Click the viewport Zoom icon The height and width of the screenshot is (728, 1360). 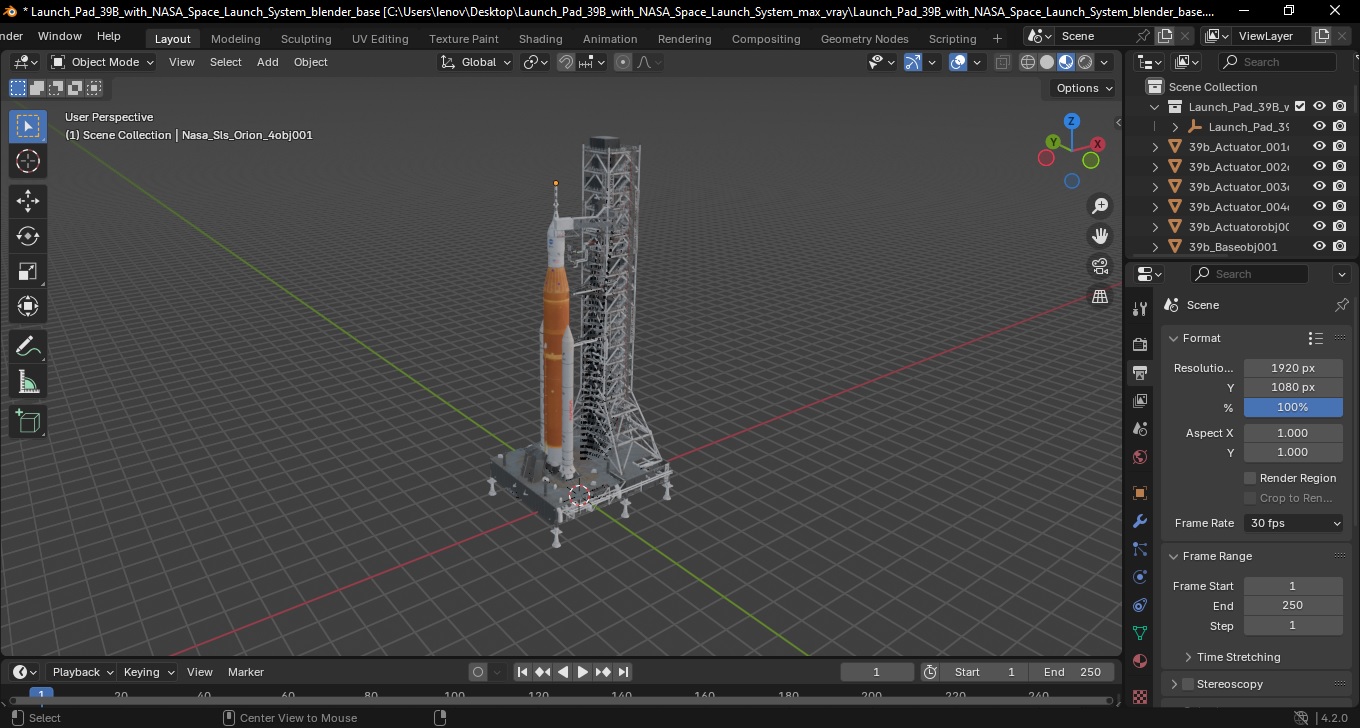coord(1100,206)
